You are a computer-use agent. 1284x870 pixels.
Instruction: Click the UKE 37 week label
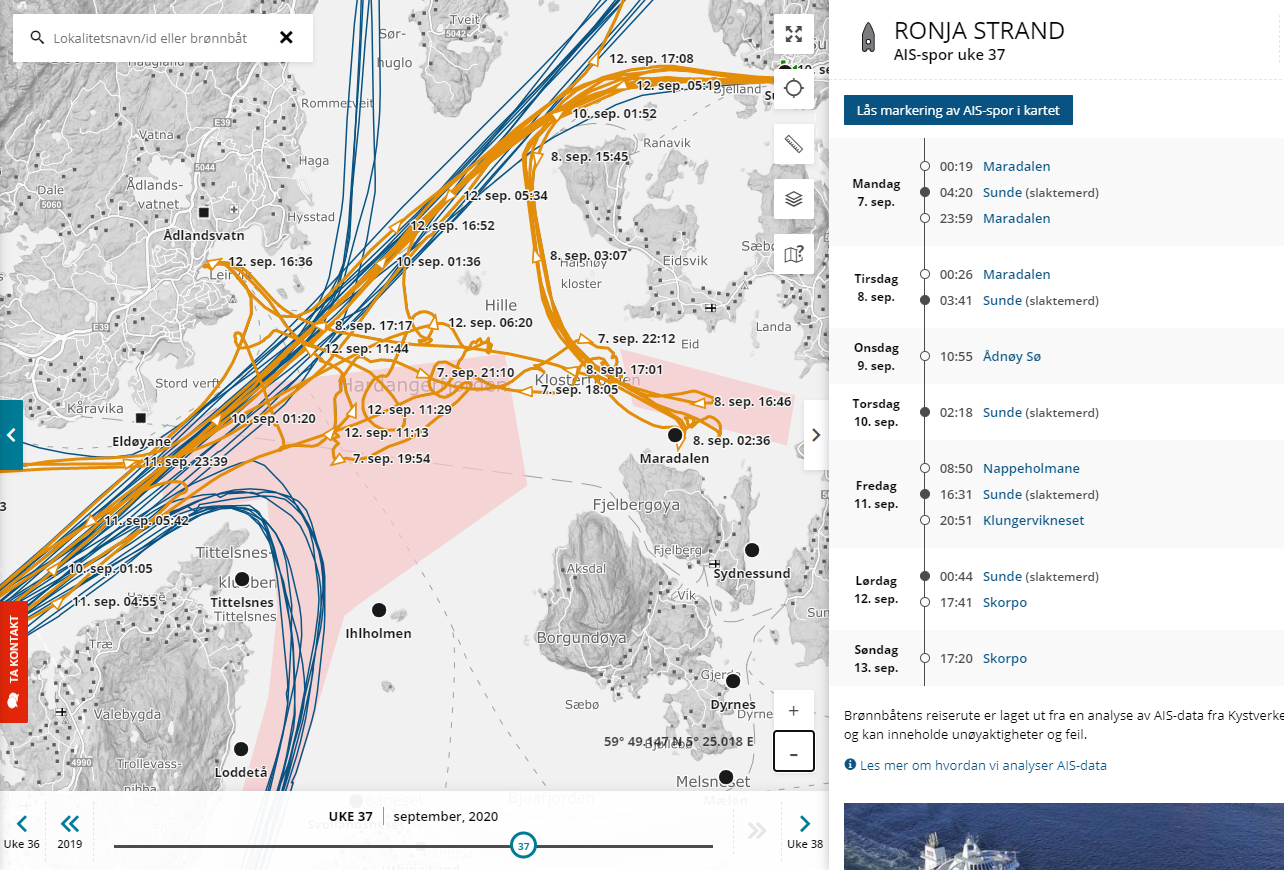pos(350,816)
